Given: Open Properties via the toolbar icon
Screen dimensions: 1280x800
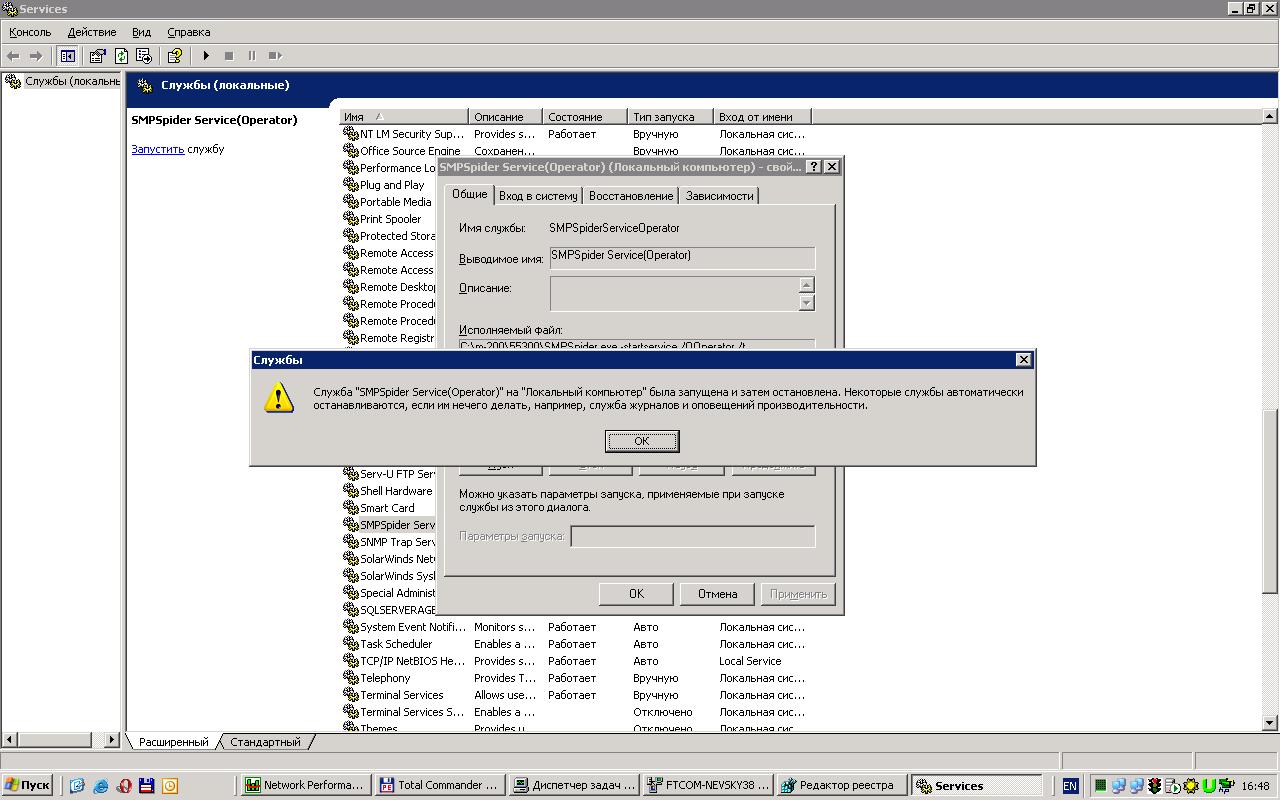Looking at the screenshot, I should click(97, 56).
